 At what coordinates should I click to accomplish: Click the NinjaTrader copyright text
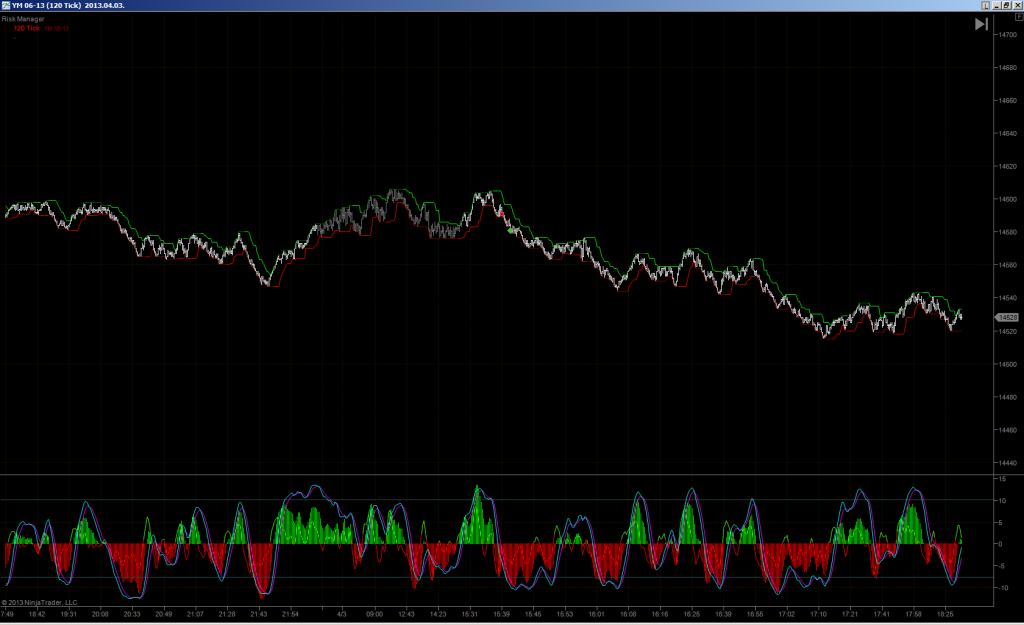[39, 603]
